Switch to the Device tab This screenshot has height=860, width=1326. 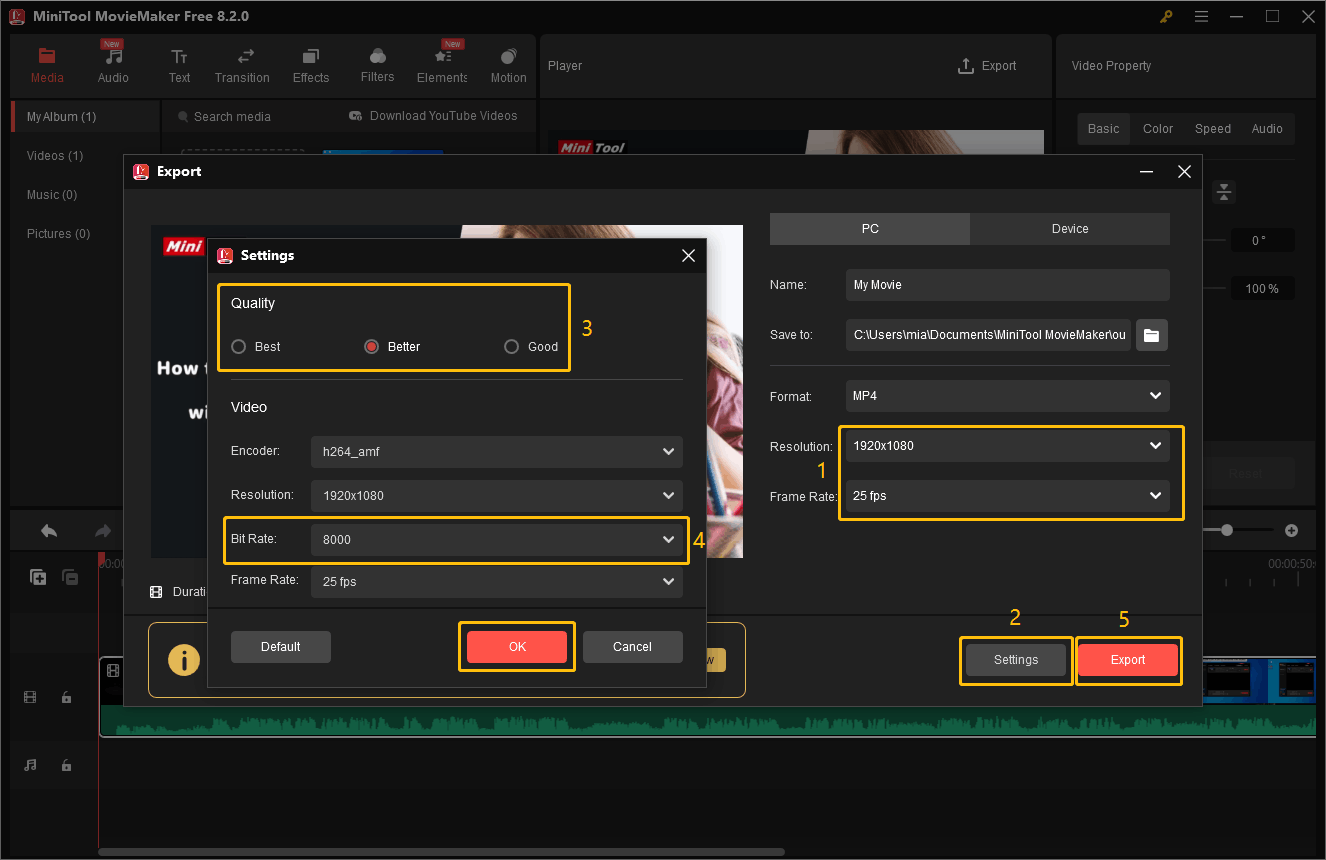pyautogui.click(x=1070, y=229)
